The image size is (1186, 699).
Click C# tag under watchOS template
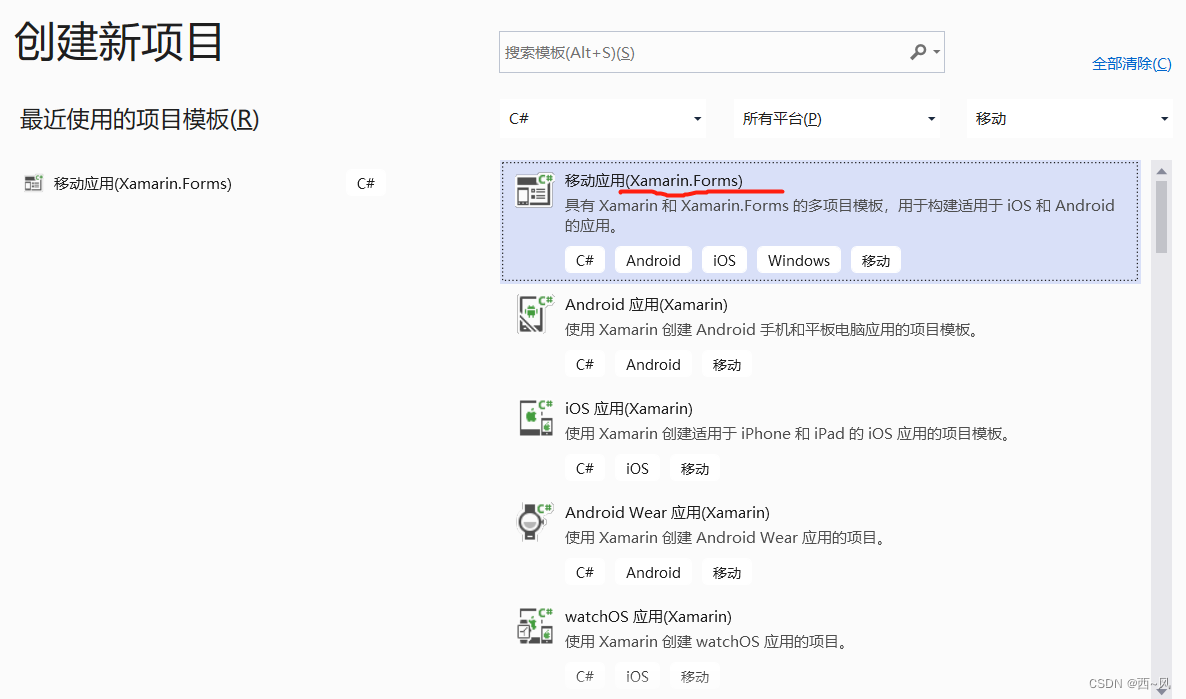[585, 676]
